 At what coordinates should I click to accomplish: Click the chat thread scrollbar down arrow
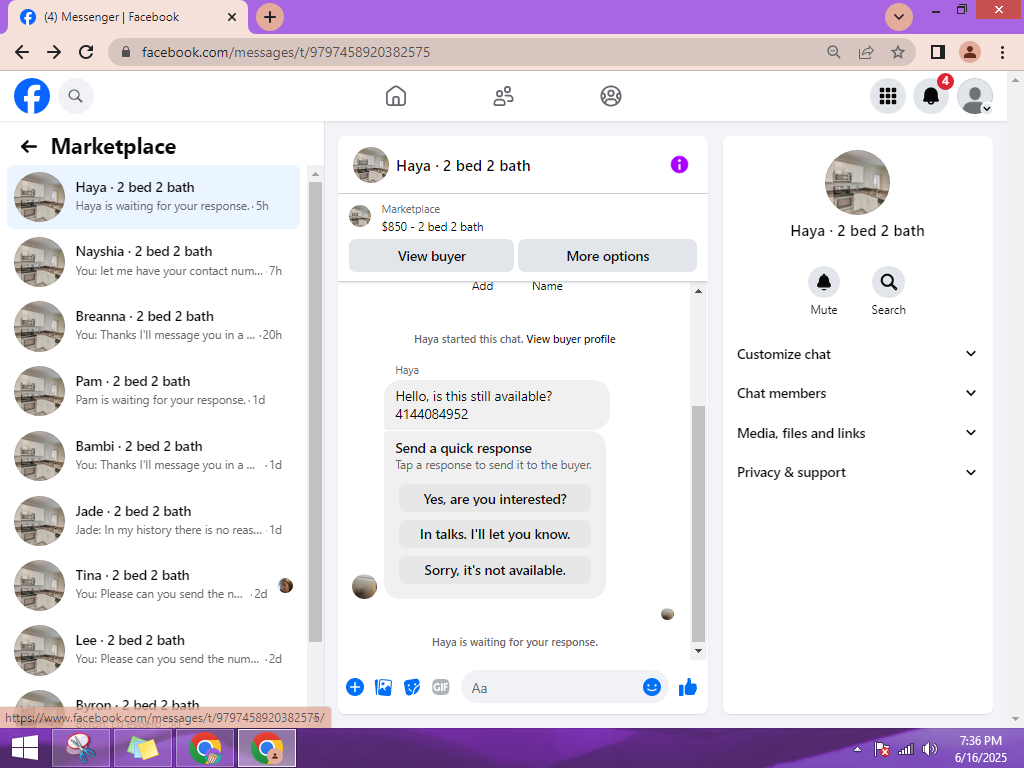(x=698, y=650)
